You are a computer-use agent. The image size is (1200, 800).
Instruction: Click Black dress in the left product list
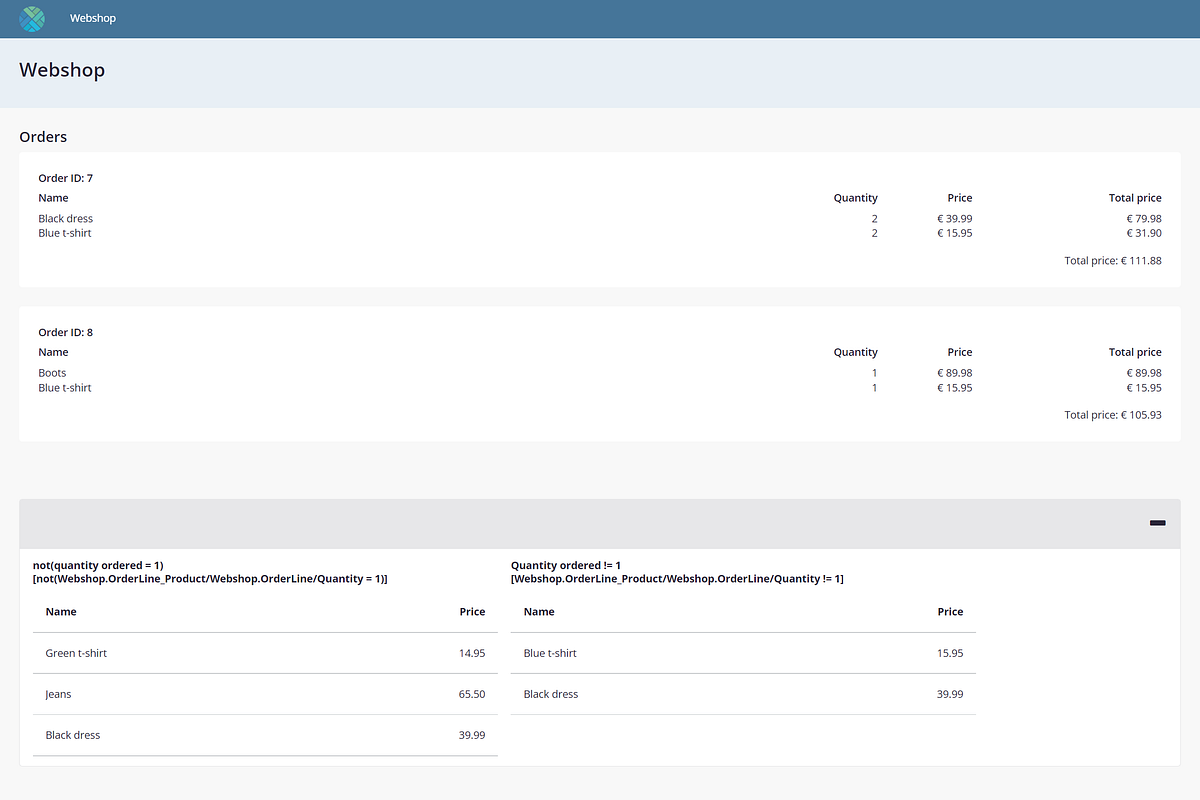pyautogui.click(x=72, y=734)
